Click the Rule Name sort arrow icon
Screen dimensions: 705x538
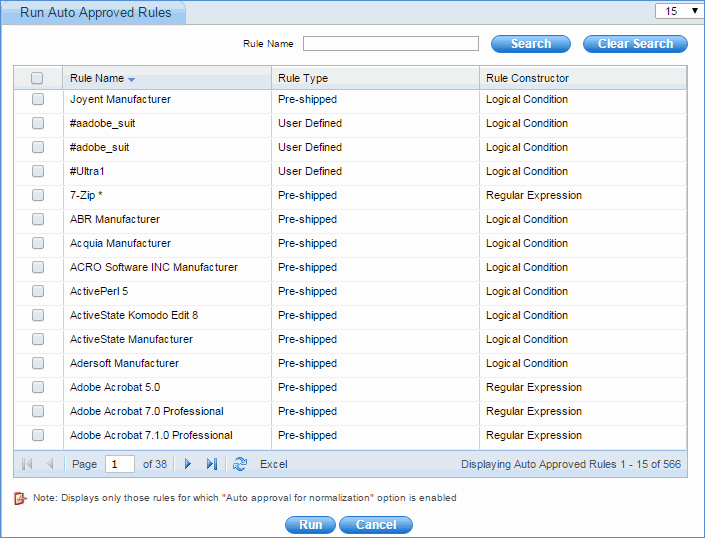(x=132, y=79)
